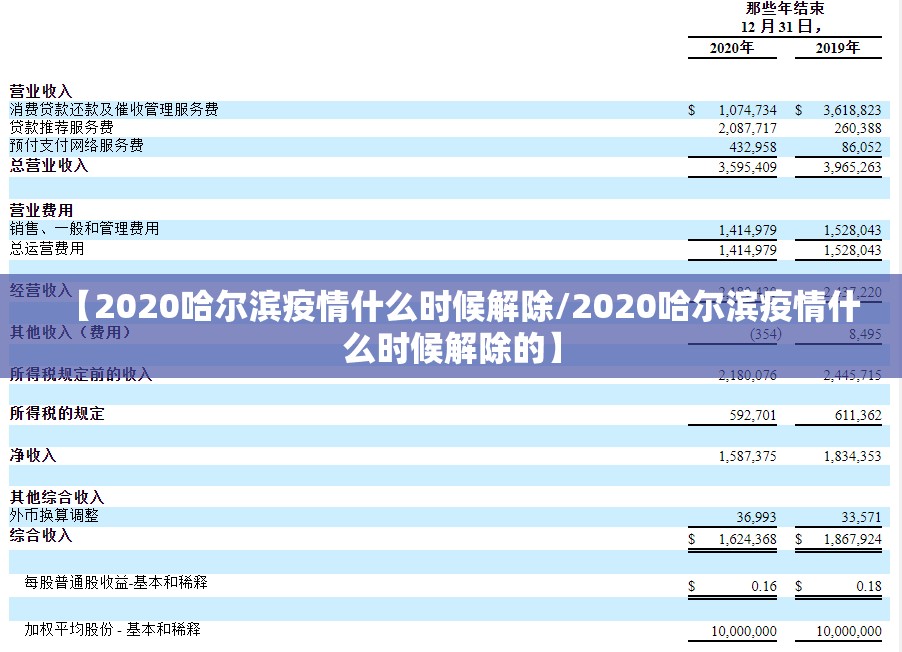Click the 总营业收入 2020 value 3,595,409
Viewport: 902px width, 652px height.
coord(747,167)
